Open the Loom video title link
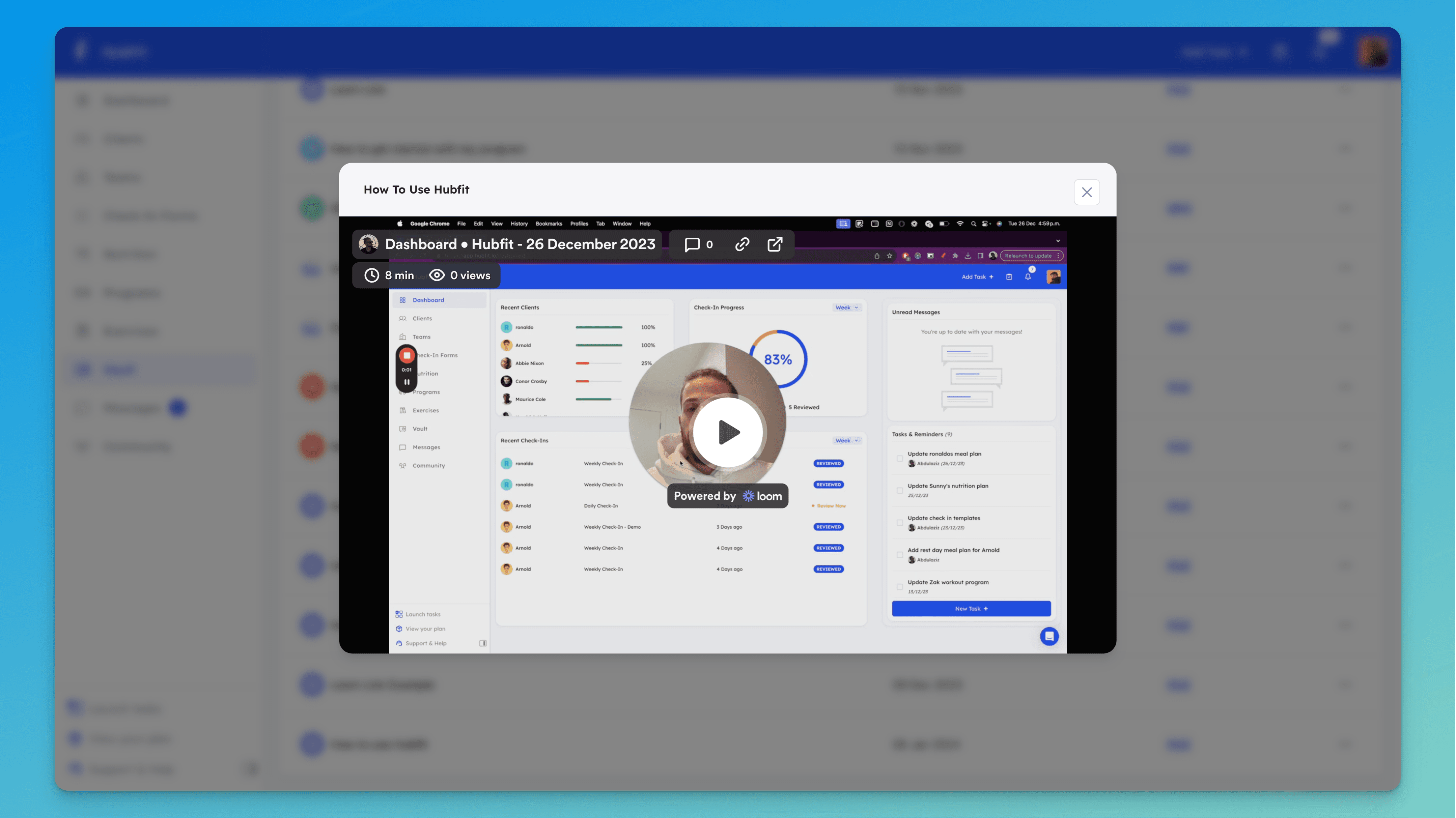This screenshot has height=818, width=1456. tap(520, 244)
